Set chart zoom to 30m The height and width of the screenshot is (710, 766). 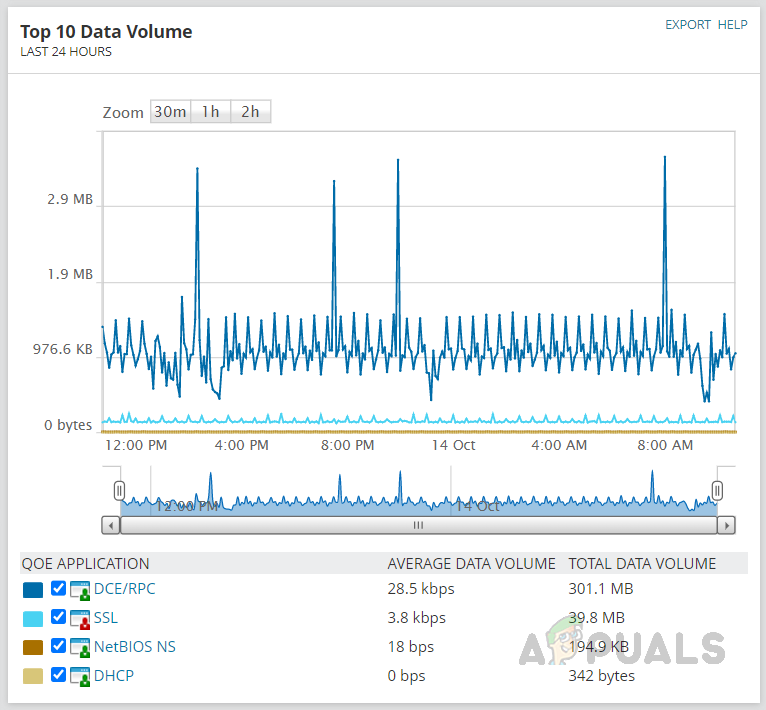click(x=170, y=112)
